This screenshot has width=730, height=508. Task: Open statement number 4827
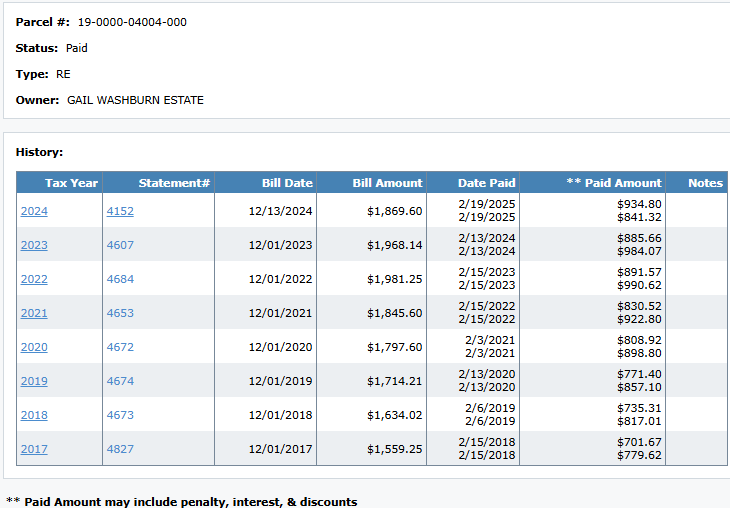(120, 449)
